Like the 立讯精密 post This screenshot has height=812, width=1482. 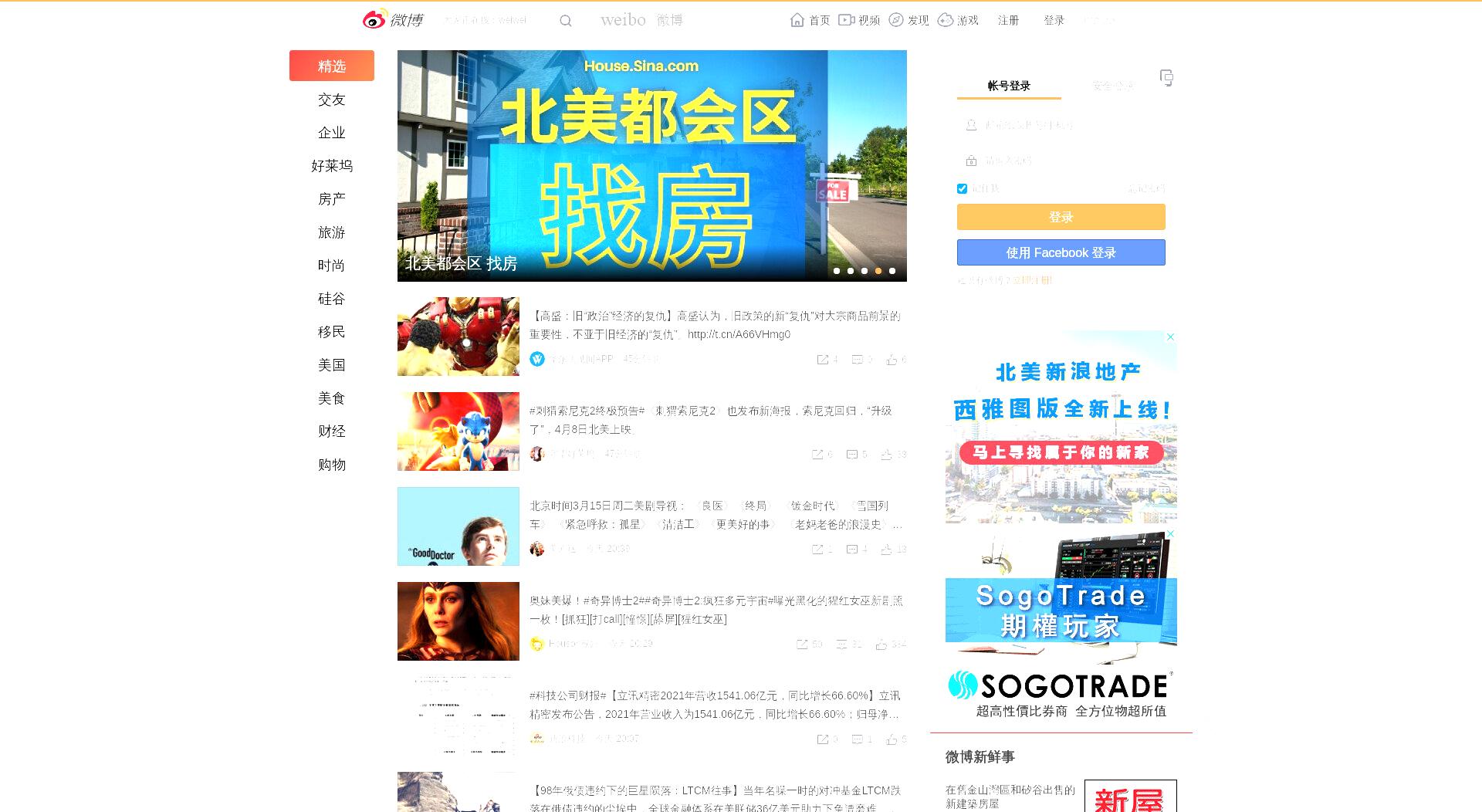point(892,739)
